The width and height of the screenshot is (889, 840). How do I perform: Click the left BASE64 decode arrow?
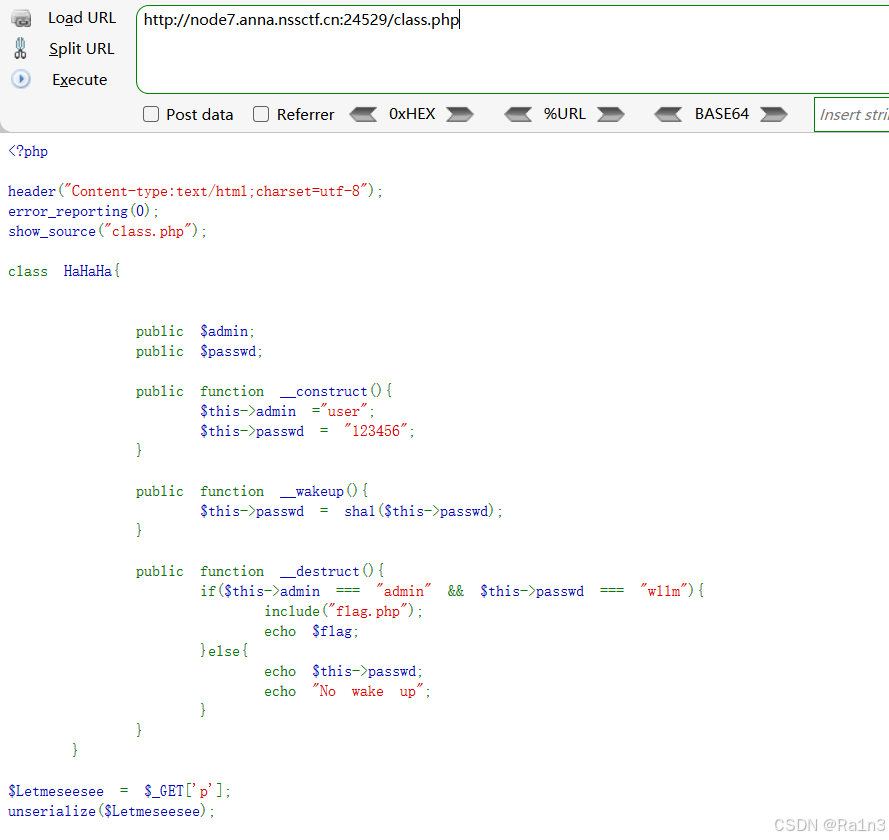tap(668, 114)
